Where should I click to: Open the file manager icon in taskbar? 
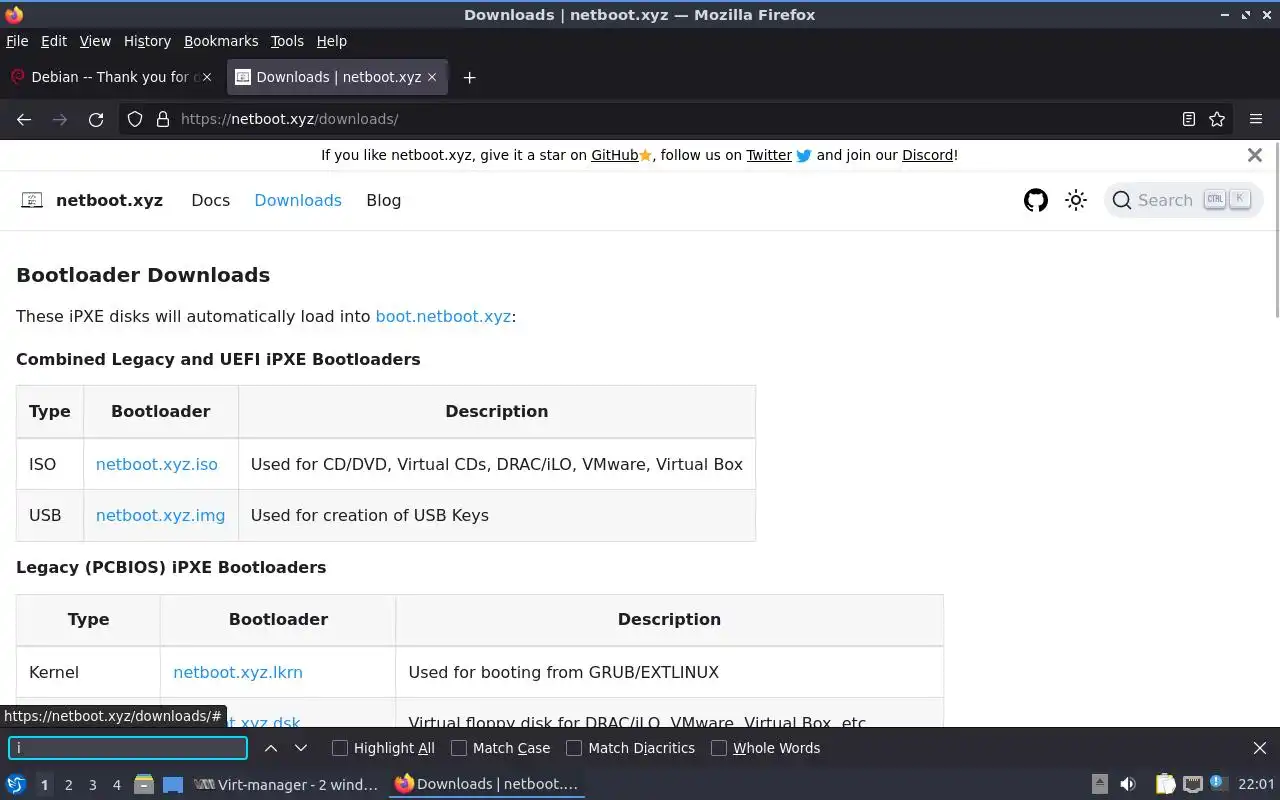[x=143, y=784]
